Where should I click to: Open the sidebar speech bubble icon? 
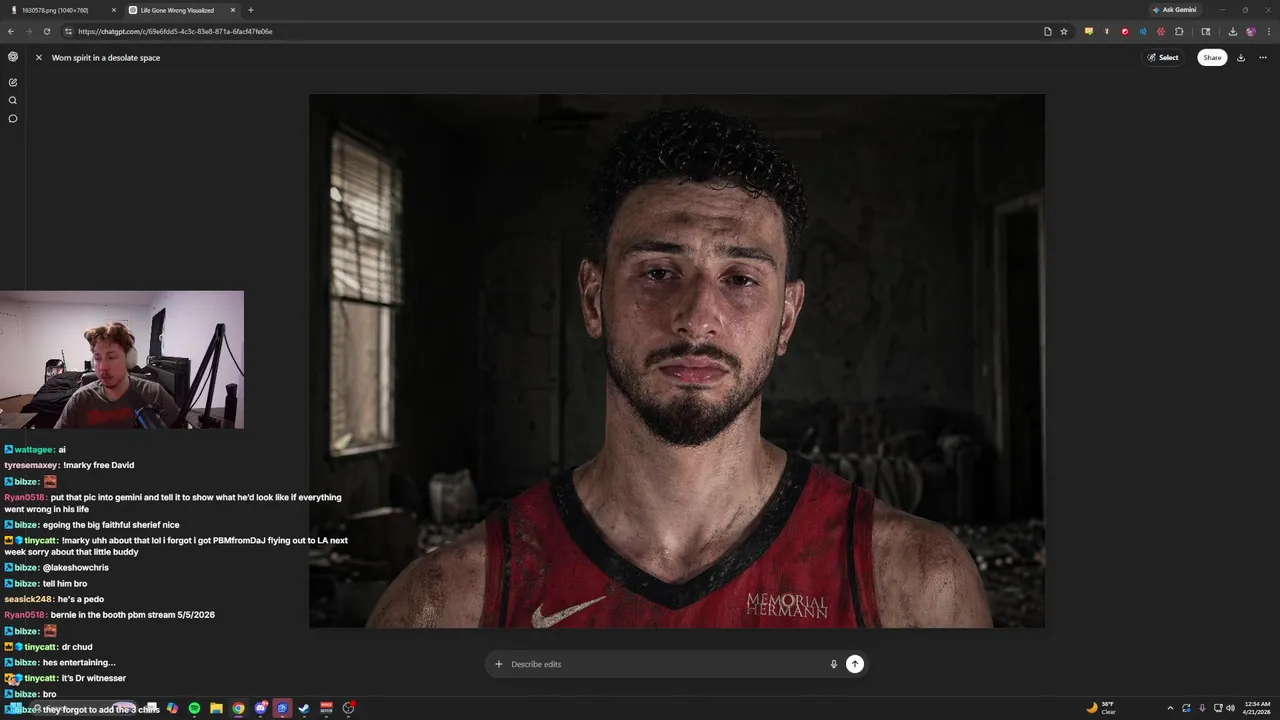pyautogui.click(x=13, y=119)
